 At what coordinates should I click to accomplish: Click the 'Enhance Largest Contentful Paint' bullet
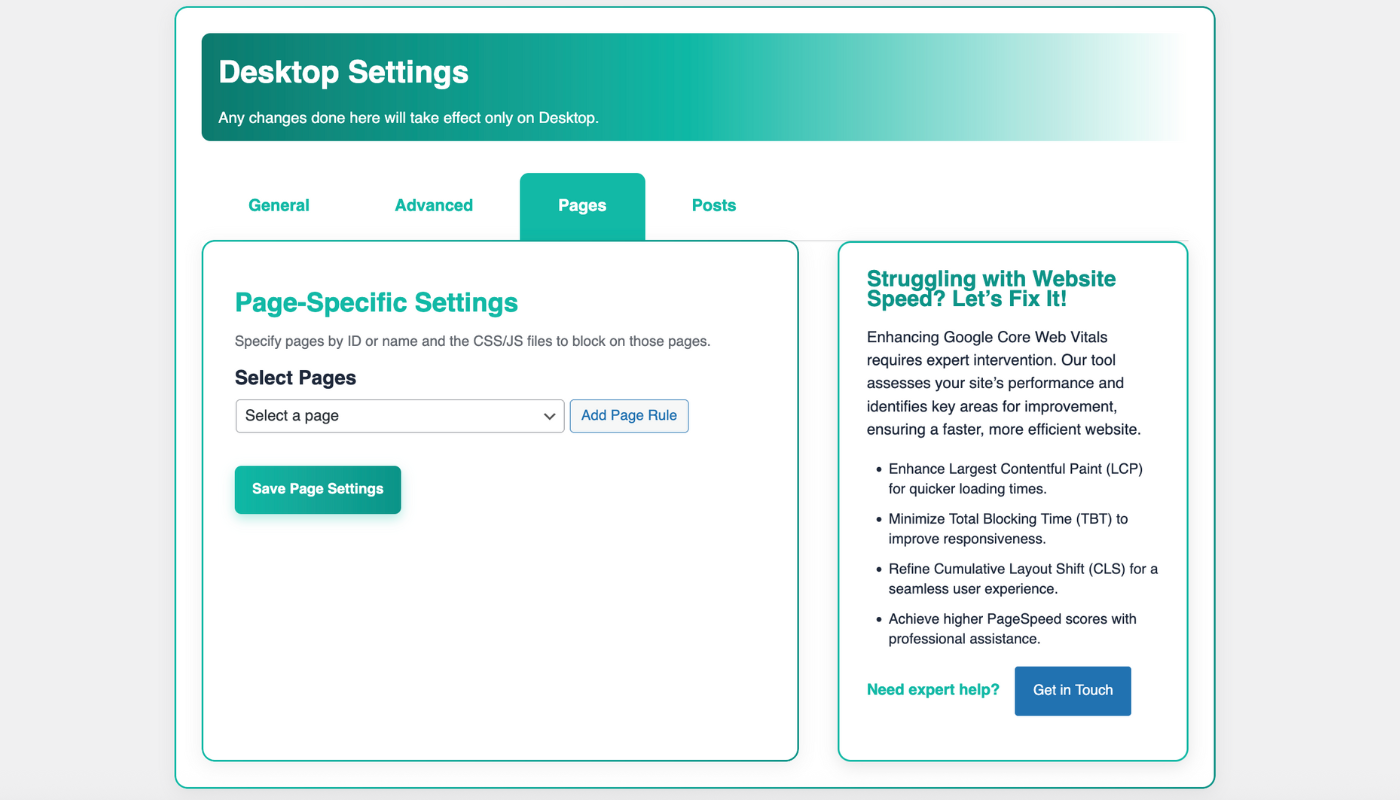(x=1015, y=479)
